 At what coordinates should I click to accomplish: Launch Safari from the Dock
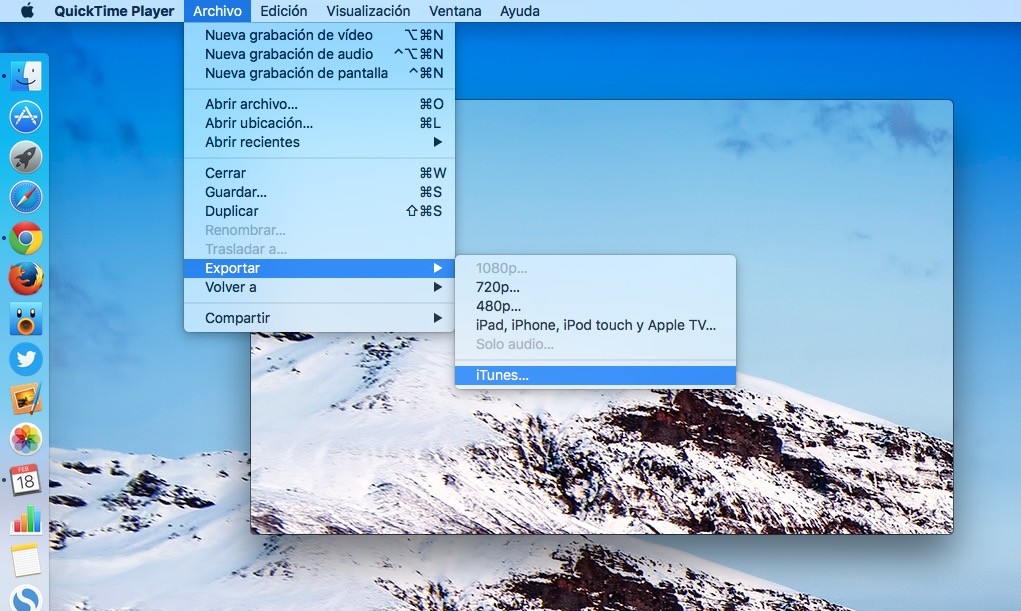coord(26,197)
